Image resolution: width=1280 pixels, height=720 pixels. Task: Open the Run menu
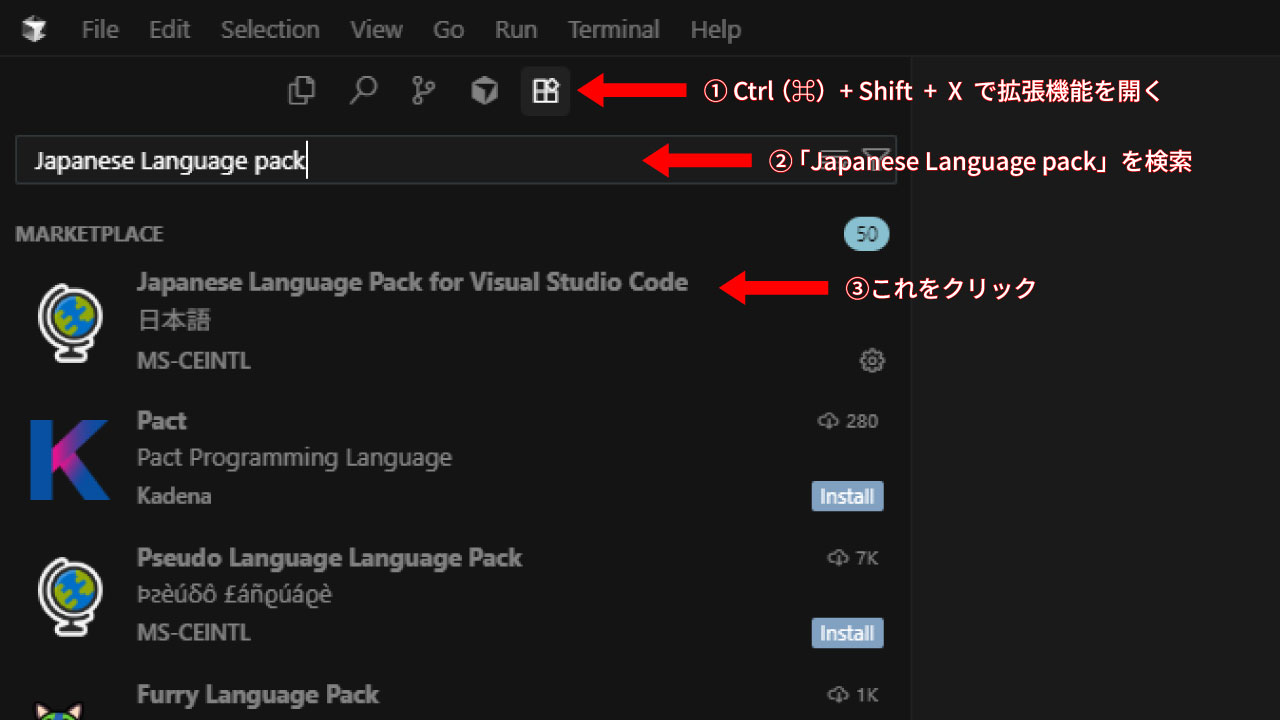516,30
